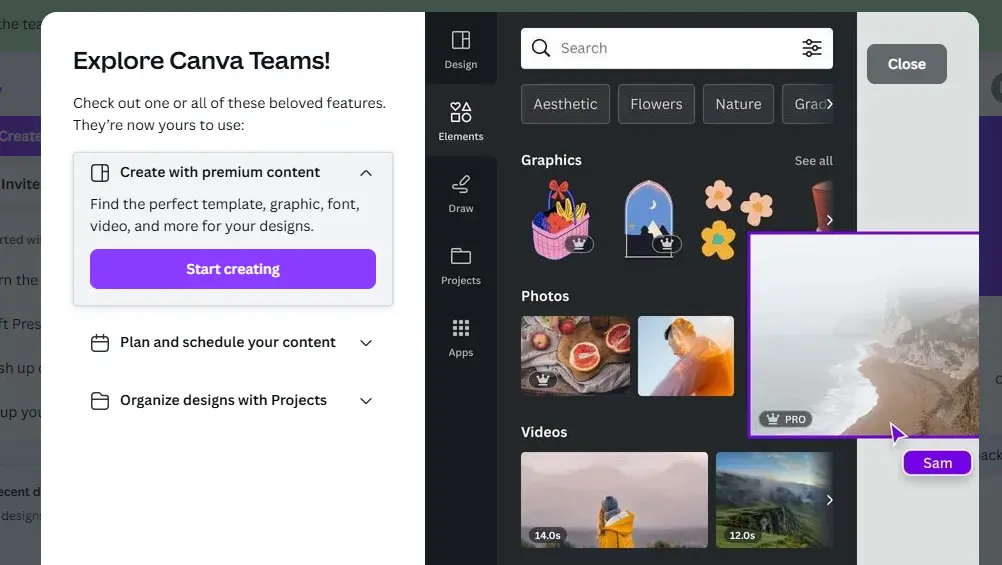Play the 12.0s green cliffs video
1002x565 pixels.
(x=774, y=500)
